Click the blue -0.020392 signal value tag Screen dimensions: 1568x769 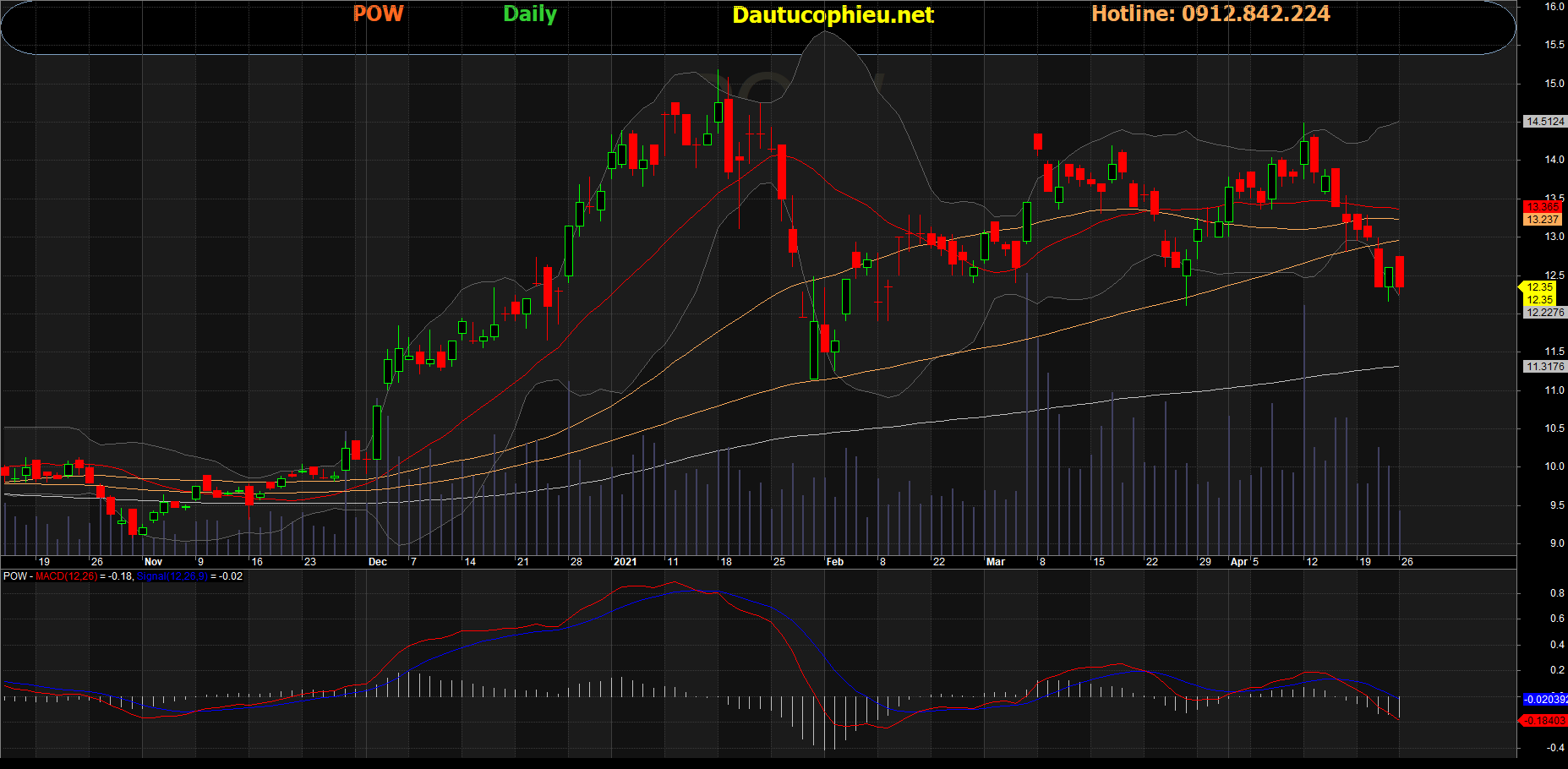pos(1544,700)
